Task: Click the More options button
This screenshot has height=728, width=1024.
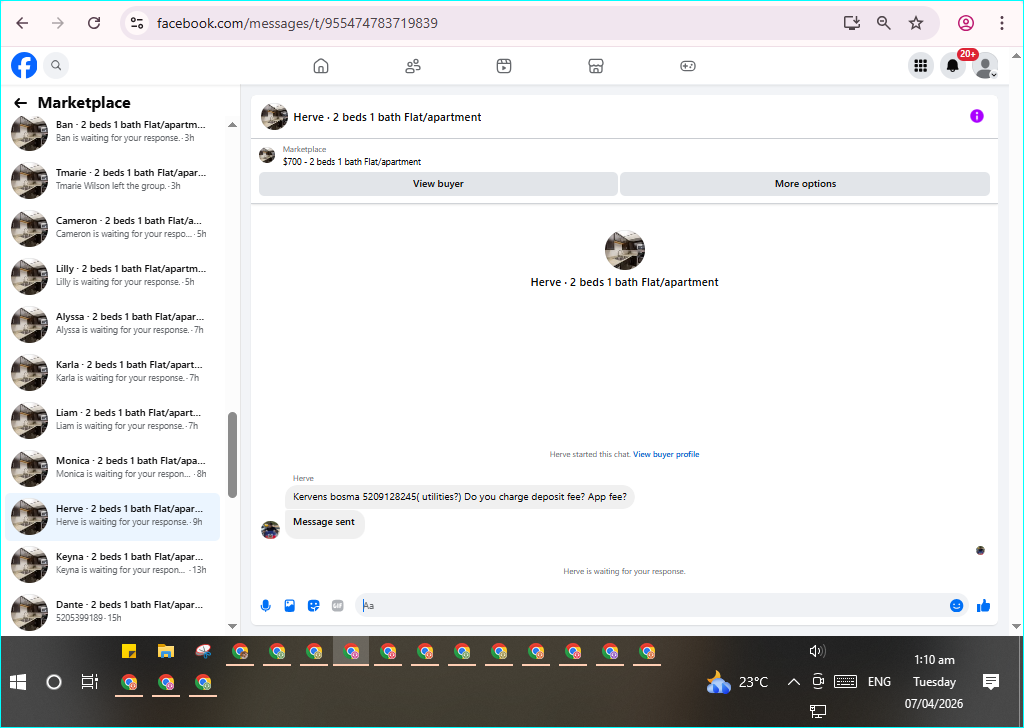Action: pos(805,184)
